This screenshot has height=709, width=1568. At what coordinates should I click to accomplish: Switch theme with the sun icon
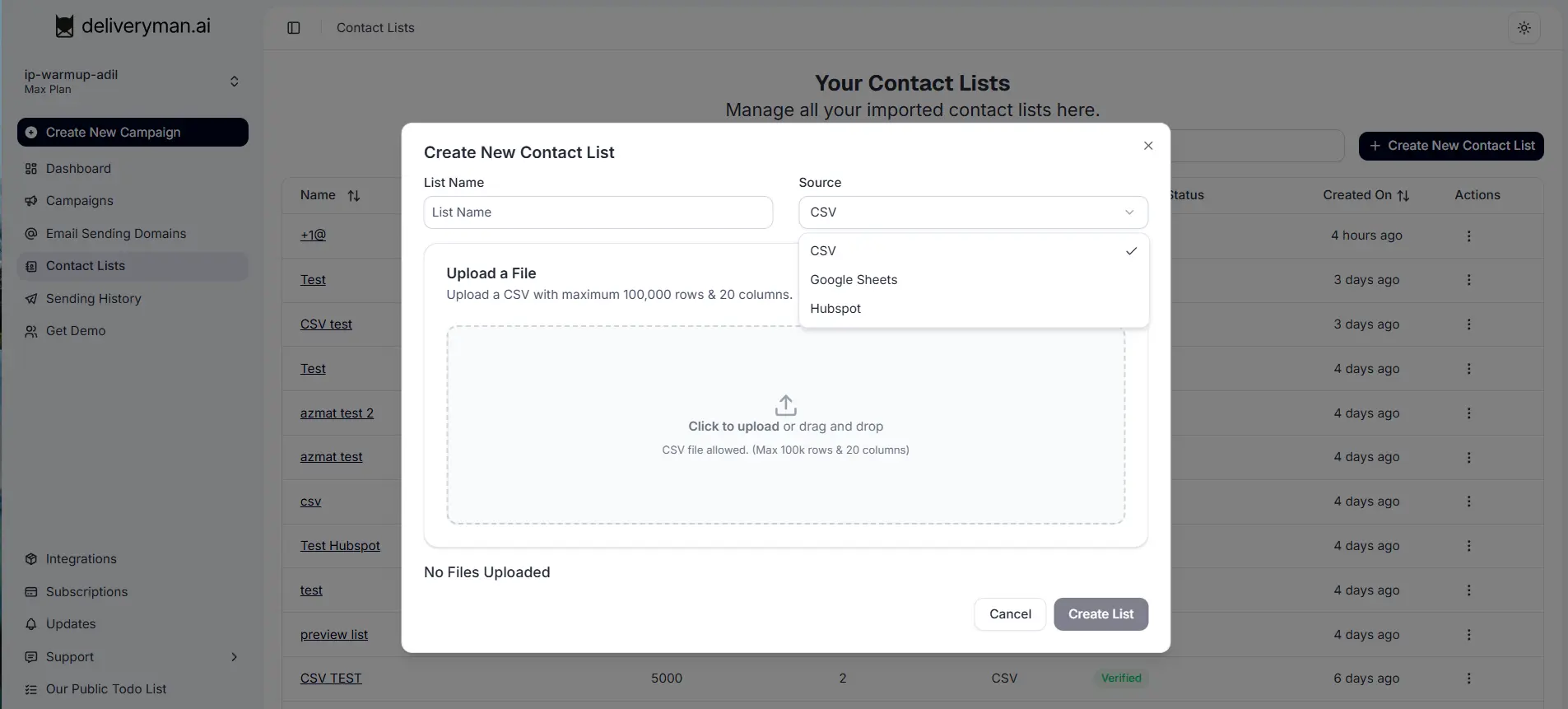(x=1524, y=28)
